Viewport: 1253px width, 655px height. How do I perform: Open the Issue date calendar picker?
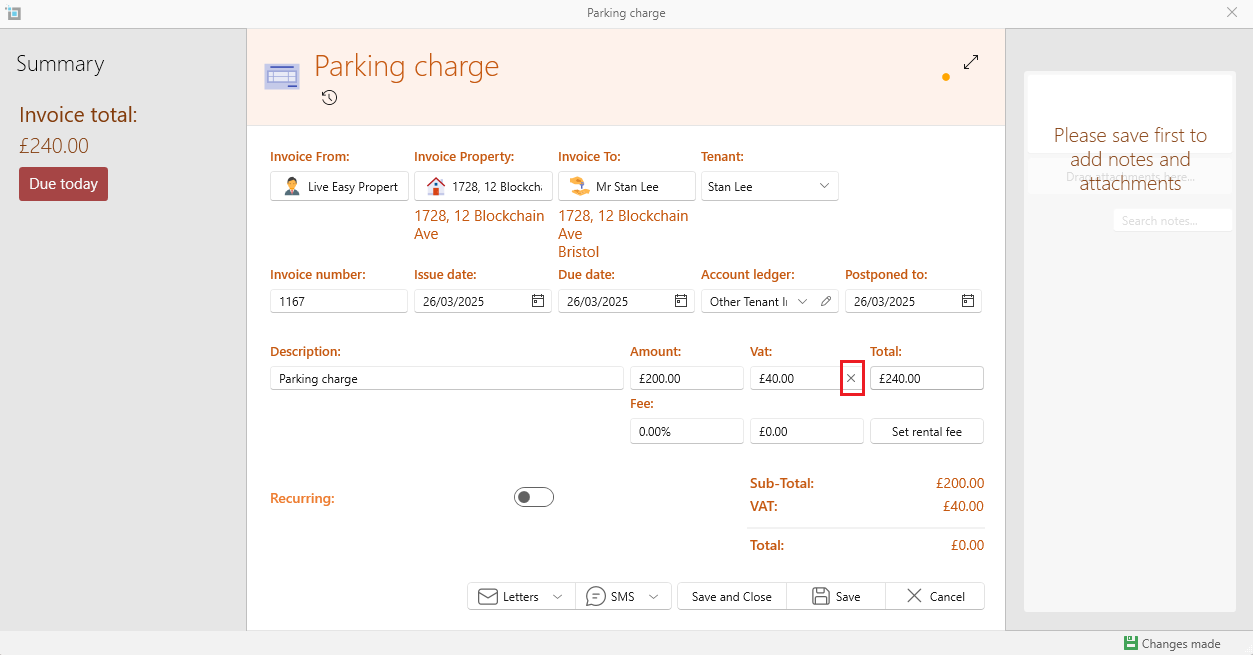click(537, 301)
